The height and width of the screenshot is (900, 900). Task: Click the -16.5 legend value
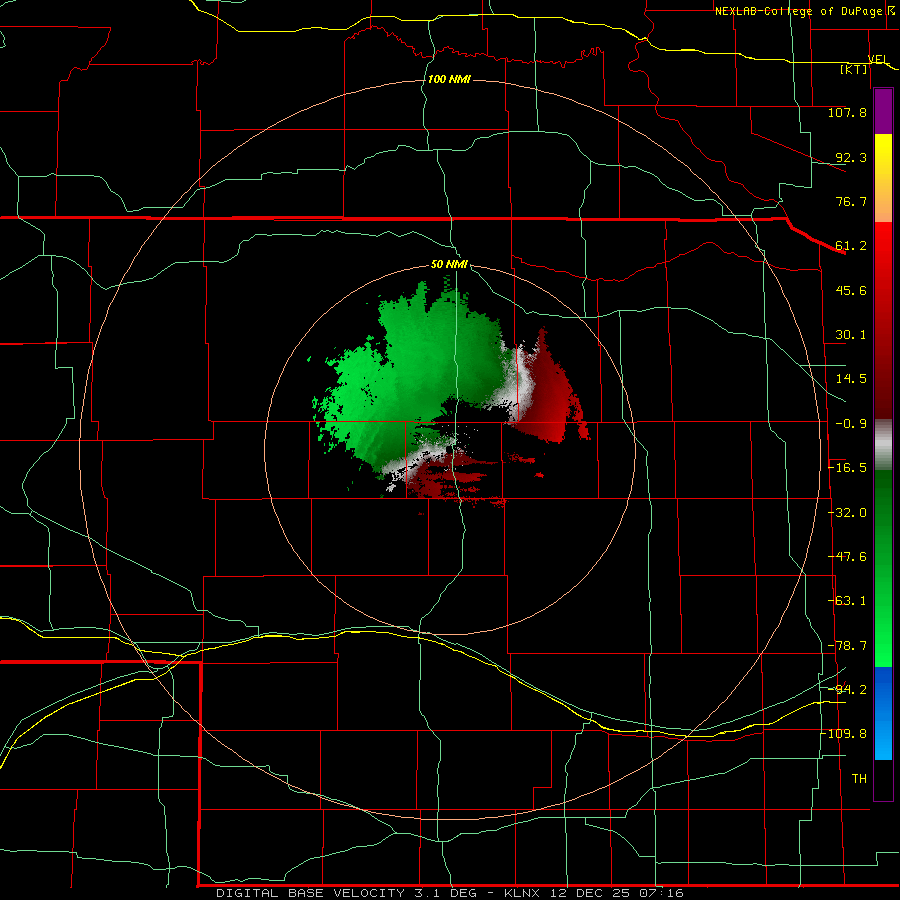tap(847, 468)
